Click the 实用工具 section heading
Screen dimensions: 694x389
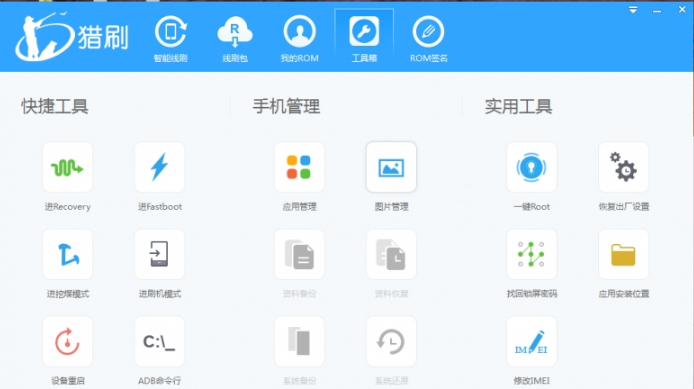[x=518, y=106]
